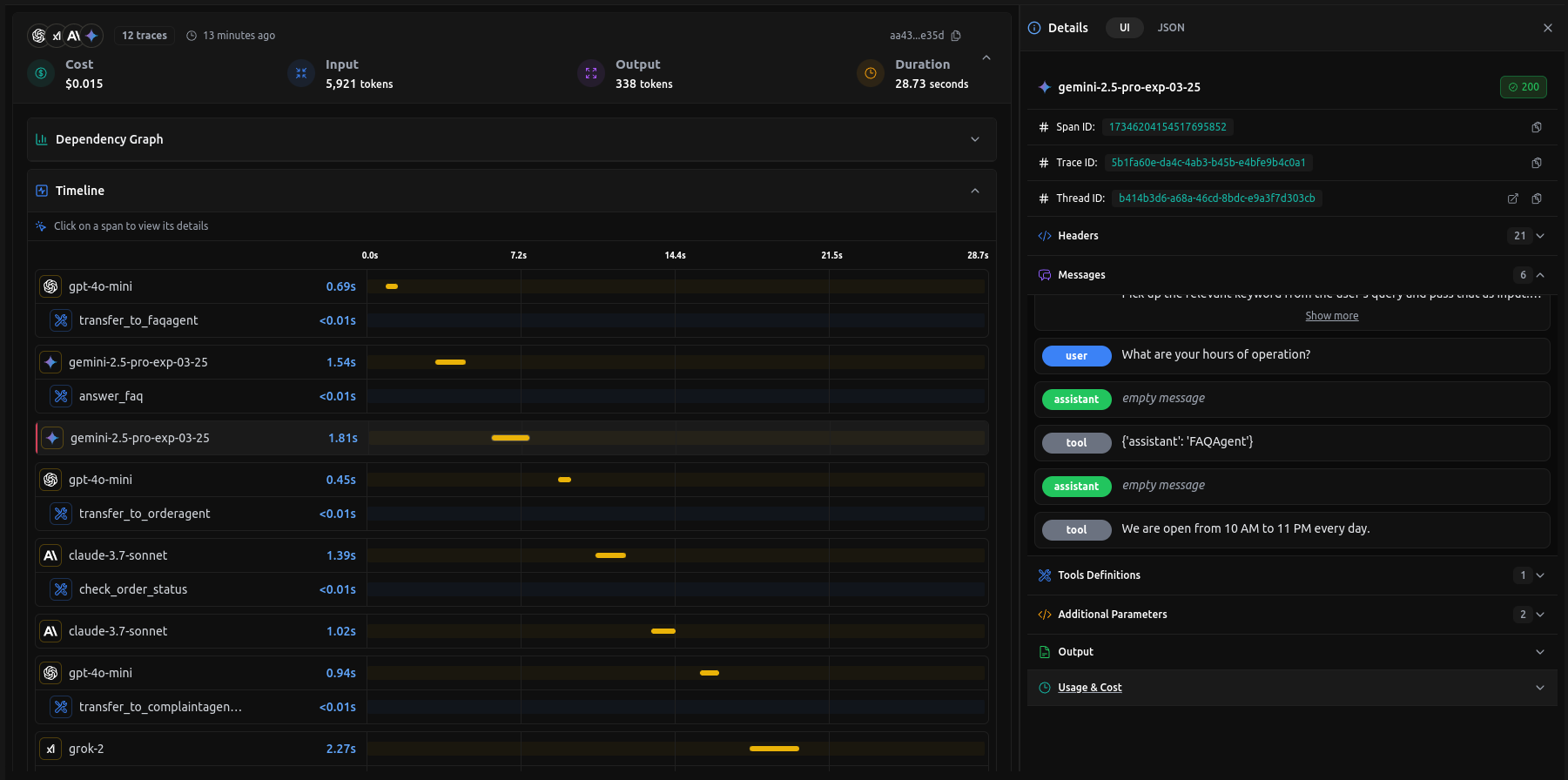1568x780 pixels.
Task: Copy the aa43...e35d run identifier
Action: pos(956,36)
